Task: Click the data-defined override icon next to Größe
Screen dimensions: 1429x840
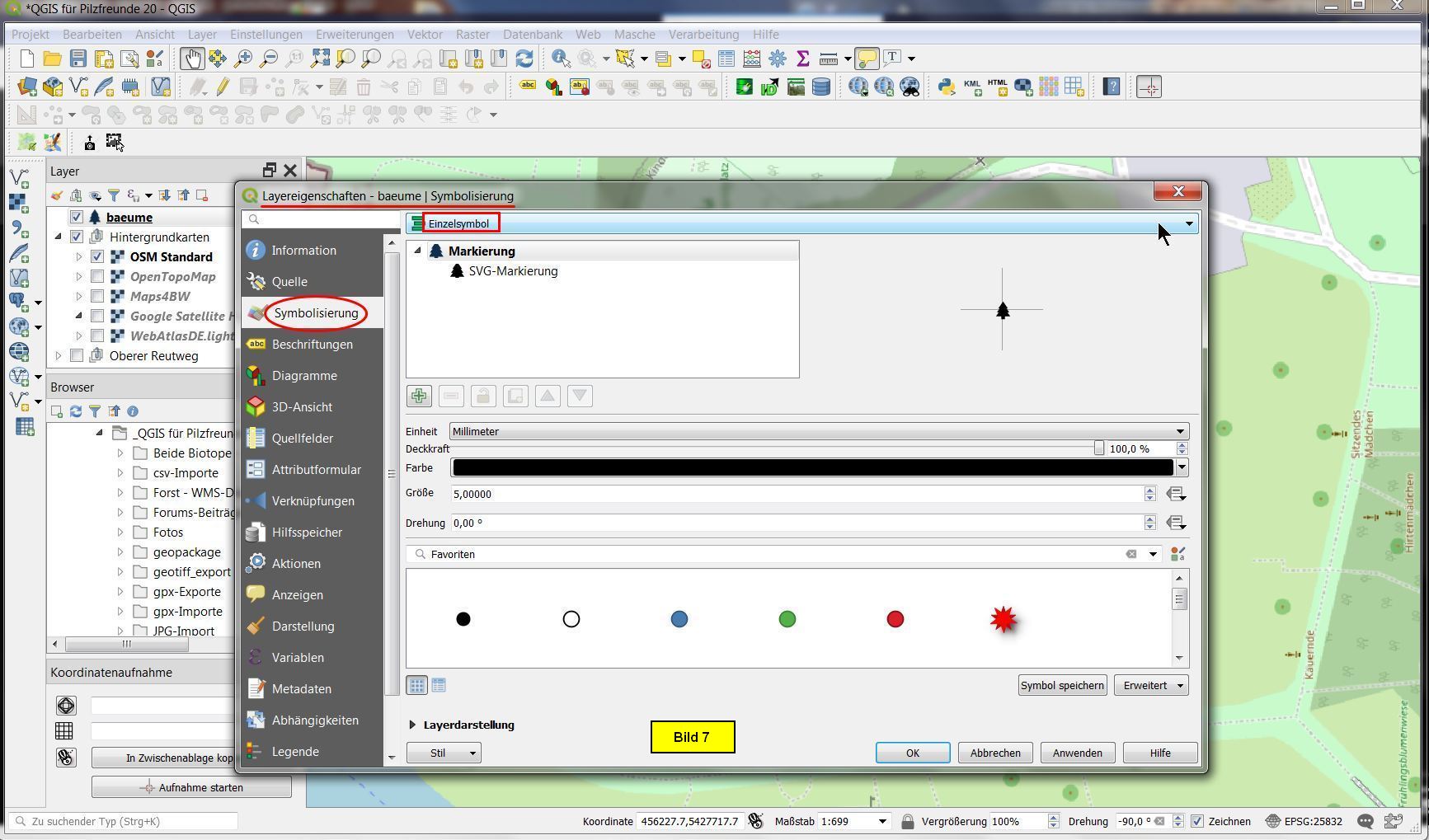Action: [1176, 494]
